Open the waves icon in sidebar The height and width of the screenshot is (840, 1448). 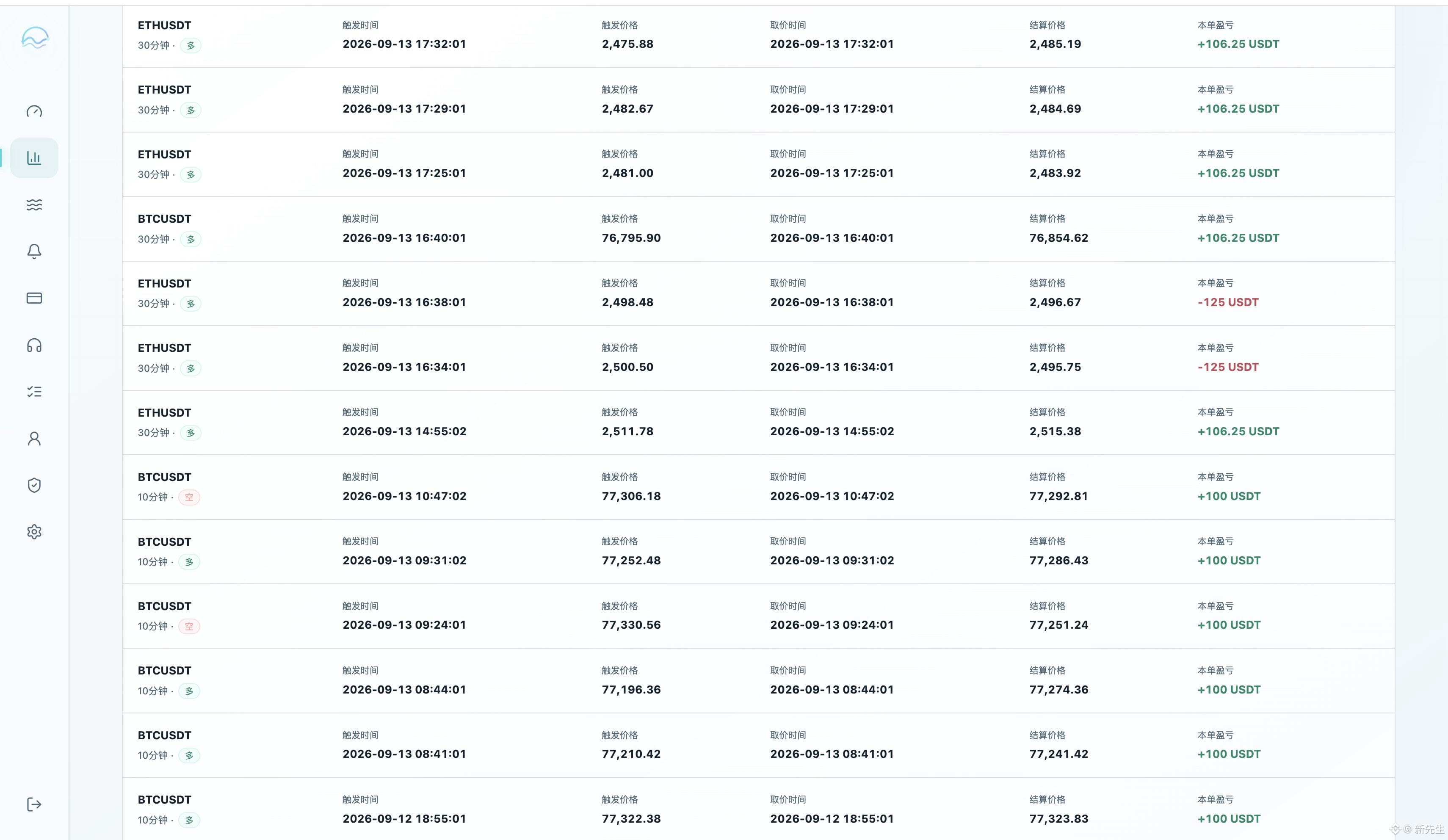[x=34, y=204]
